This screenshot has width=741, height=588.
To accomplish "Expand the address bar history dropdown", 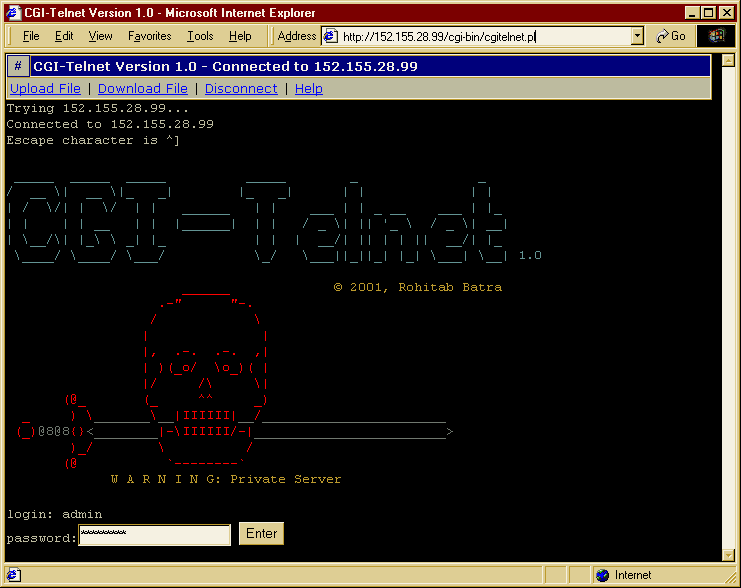I will (637, 36).
